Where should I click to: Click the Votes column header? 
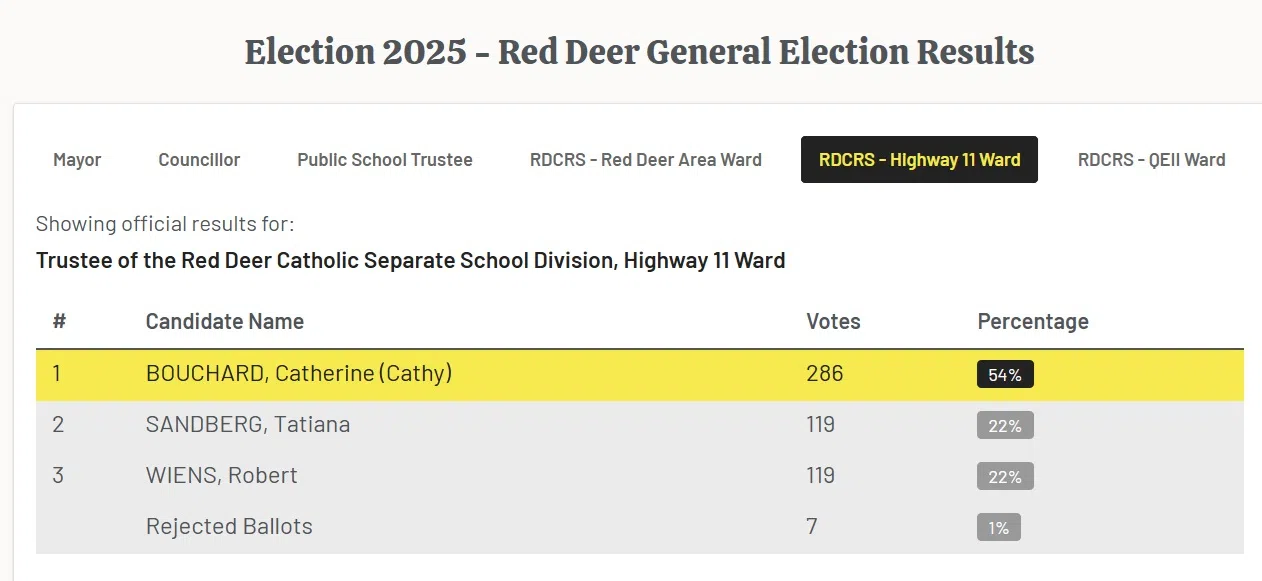[x=833, y=322]
